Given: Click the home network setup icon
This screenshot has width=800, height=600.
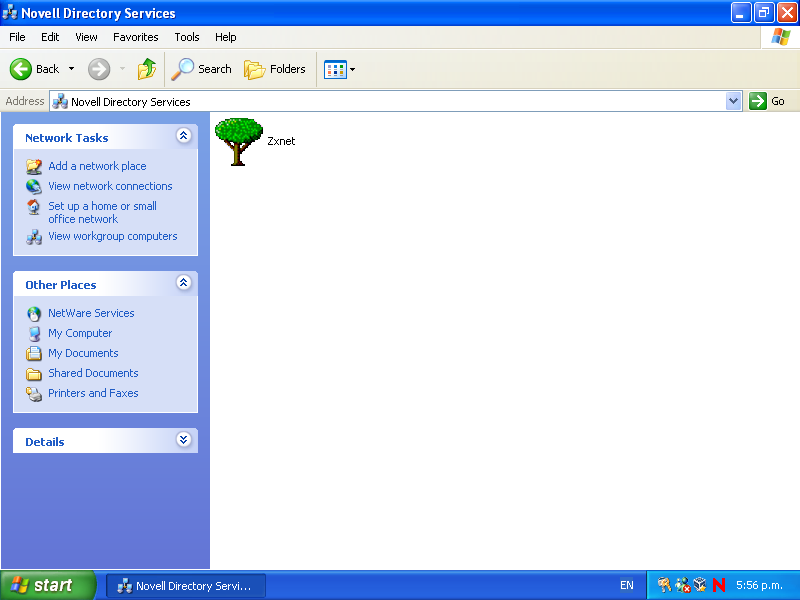Looking at the screenshot, I should click(34, 207).
